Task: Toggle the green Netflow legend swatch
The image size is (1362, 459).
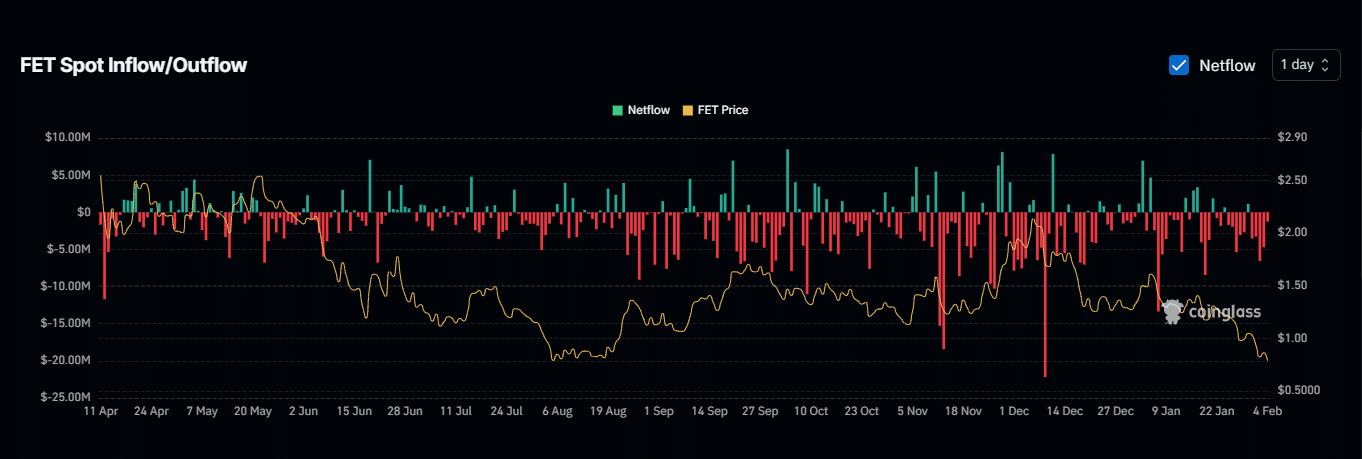Action: [x=617, y=110]
